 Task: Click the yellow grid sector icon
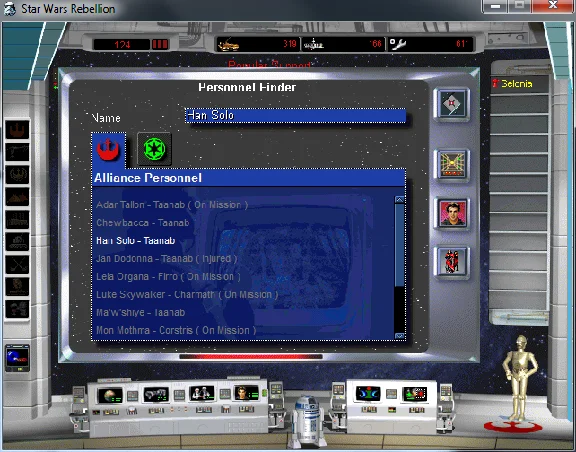click(452, 165)
